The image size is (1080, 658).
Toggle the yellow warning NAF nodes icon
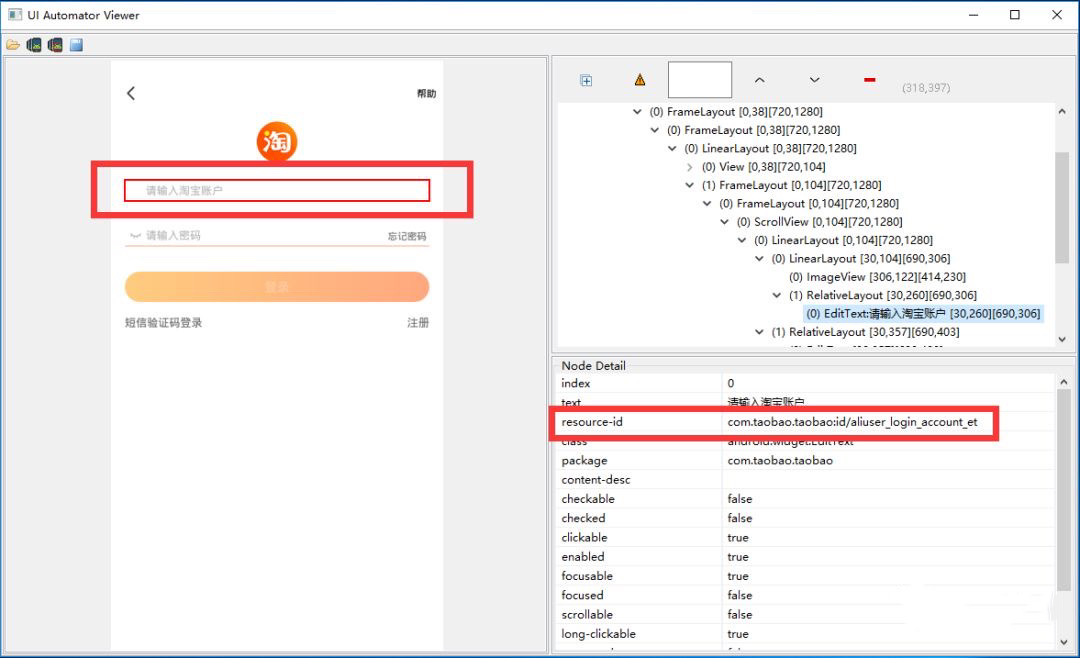point(640,80)
